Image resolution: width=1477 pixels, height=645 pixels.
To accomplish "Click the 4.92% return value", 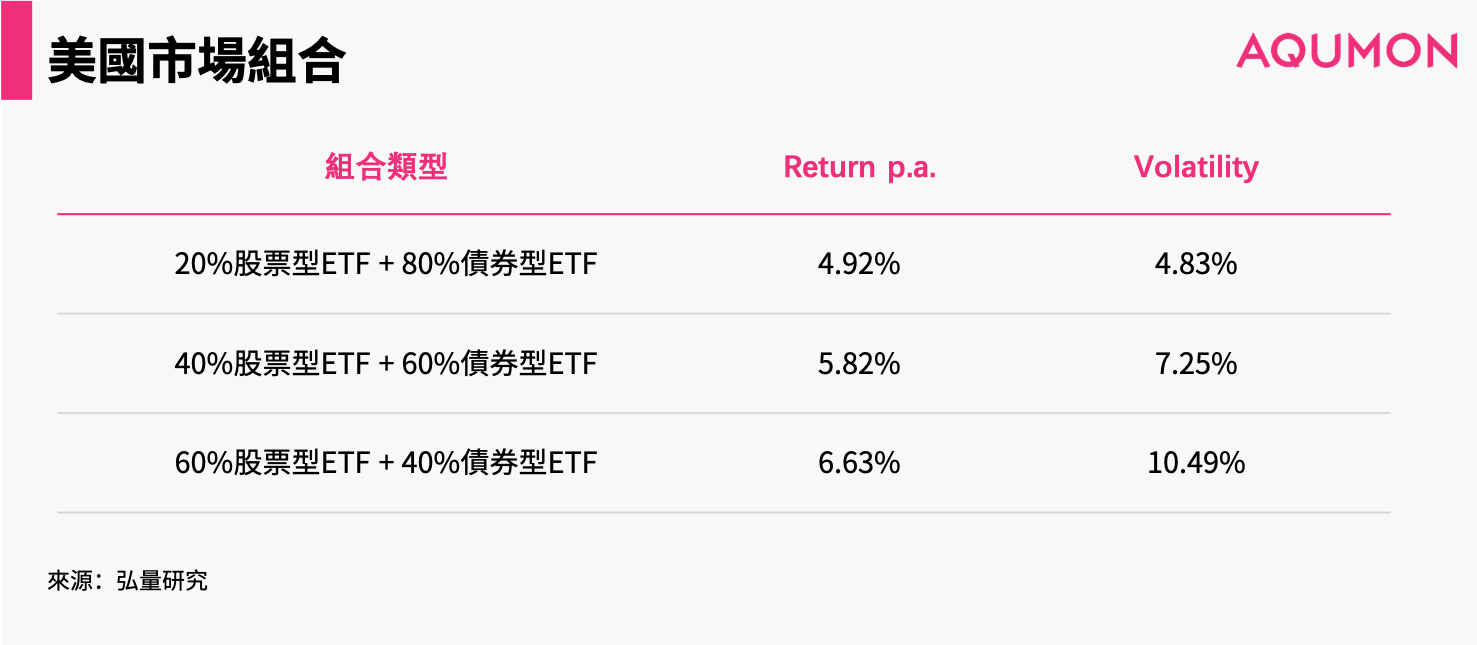I will coord(859,264).
